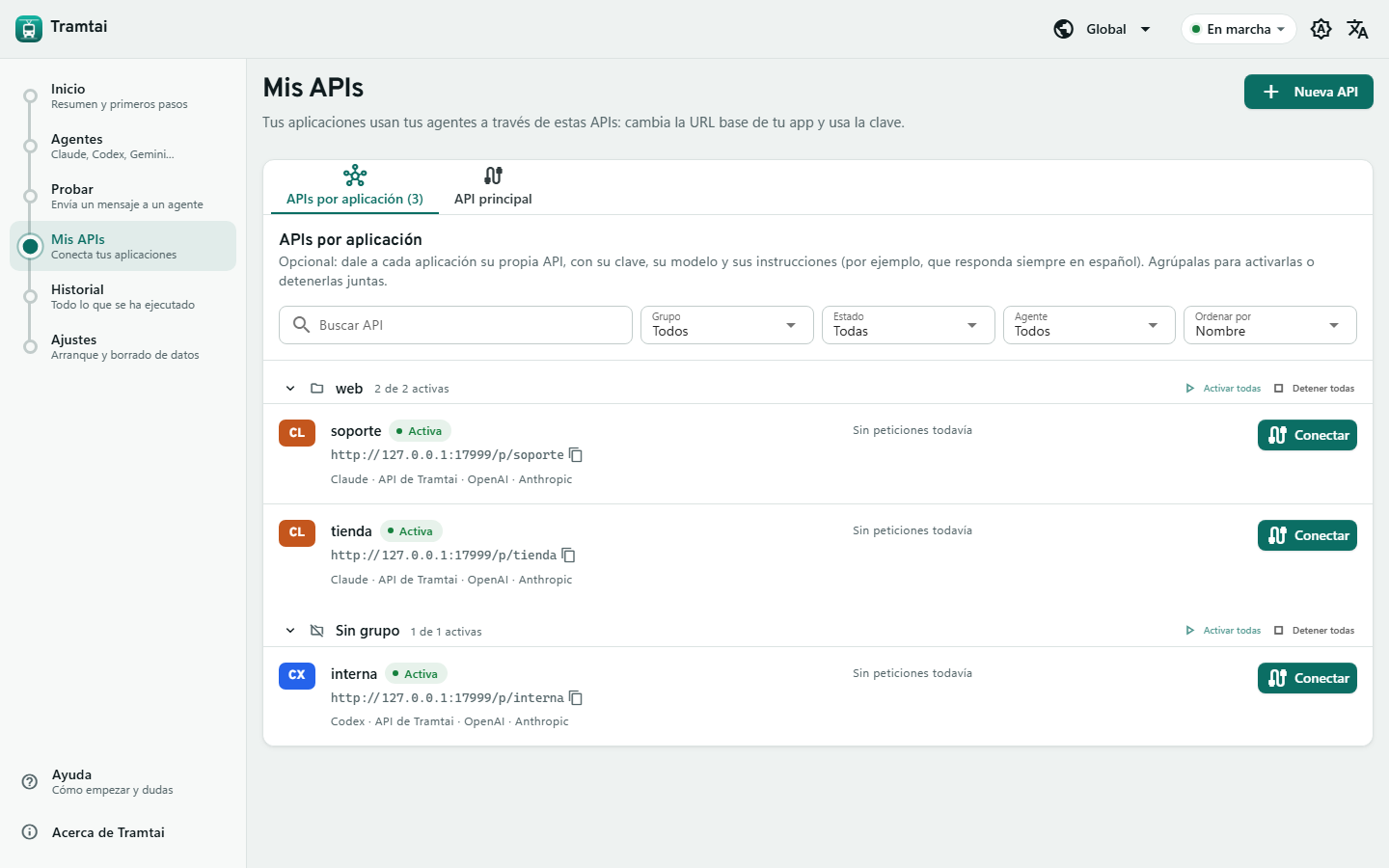Image resolution: width=1389 pixels, height=868 pixels.
Task: Click the http://127.0.0.1:17999/p/soporte URL
Action: [448, 455]
